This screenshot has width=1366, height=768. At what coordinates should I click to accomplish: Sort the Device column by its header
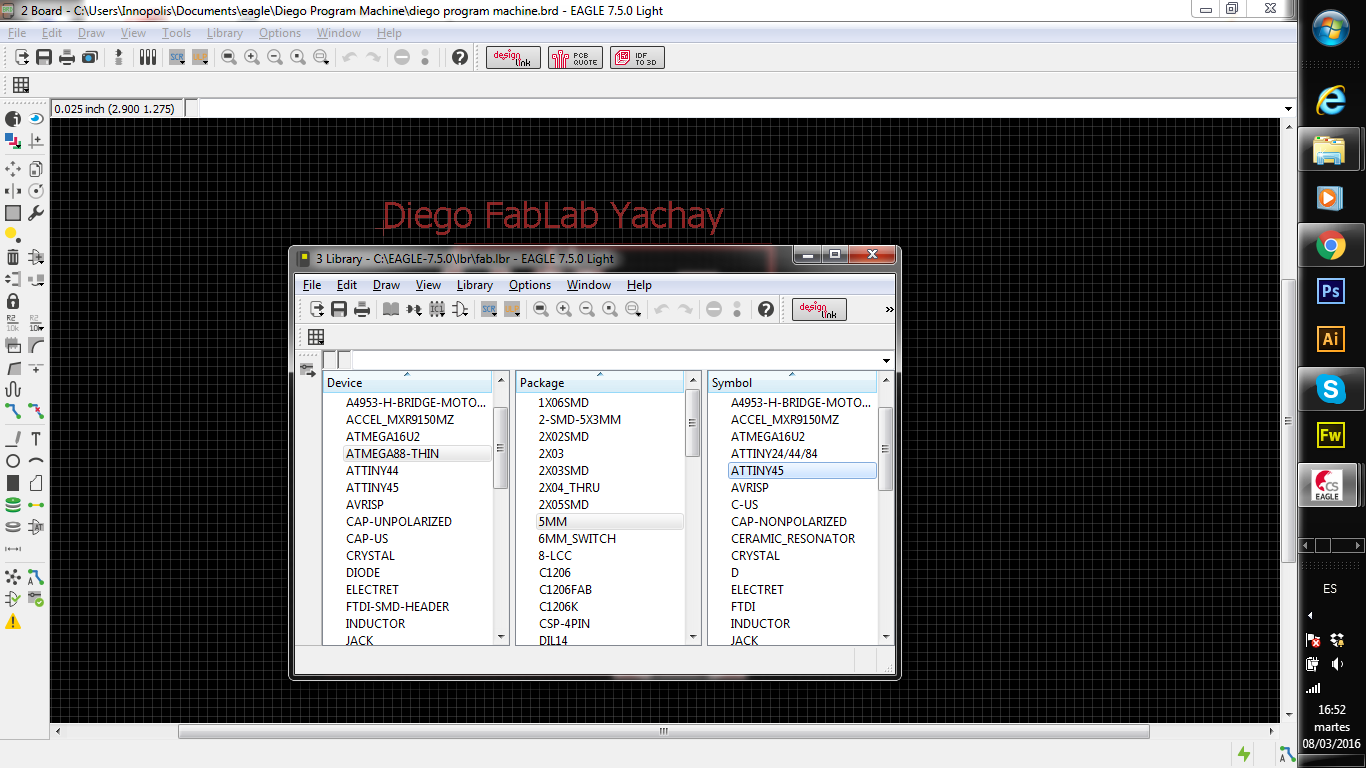pos(407,382)
